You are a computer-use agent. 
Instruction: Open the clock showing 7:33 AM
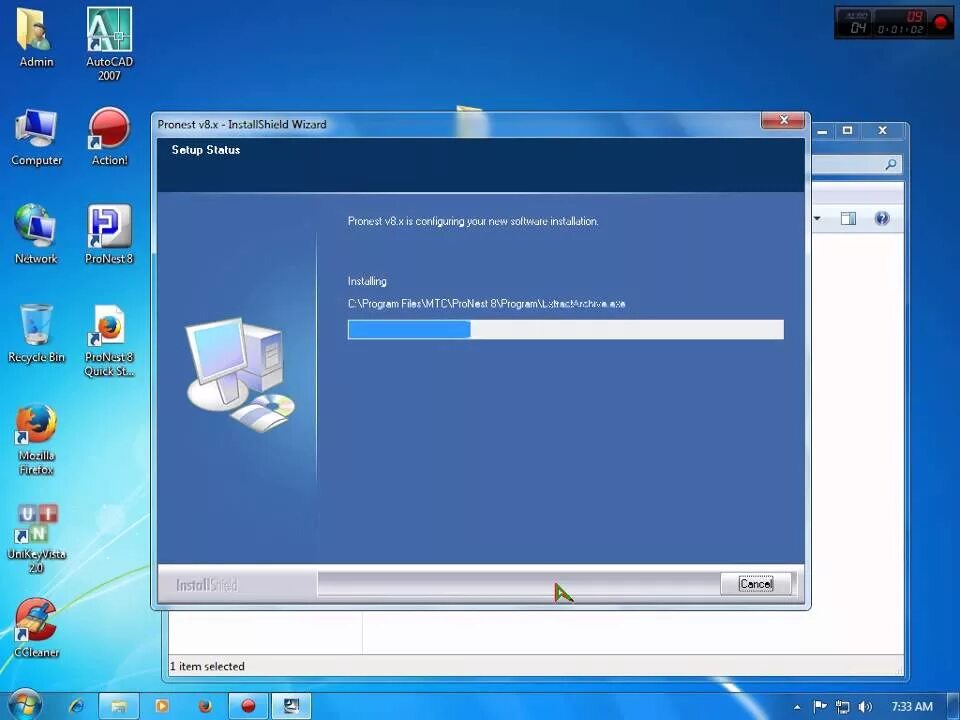[x=912, y=707]
